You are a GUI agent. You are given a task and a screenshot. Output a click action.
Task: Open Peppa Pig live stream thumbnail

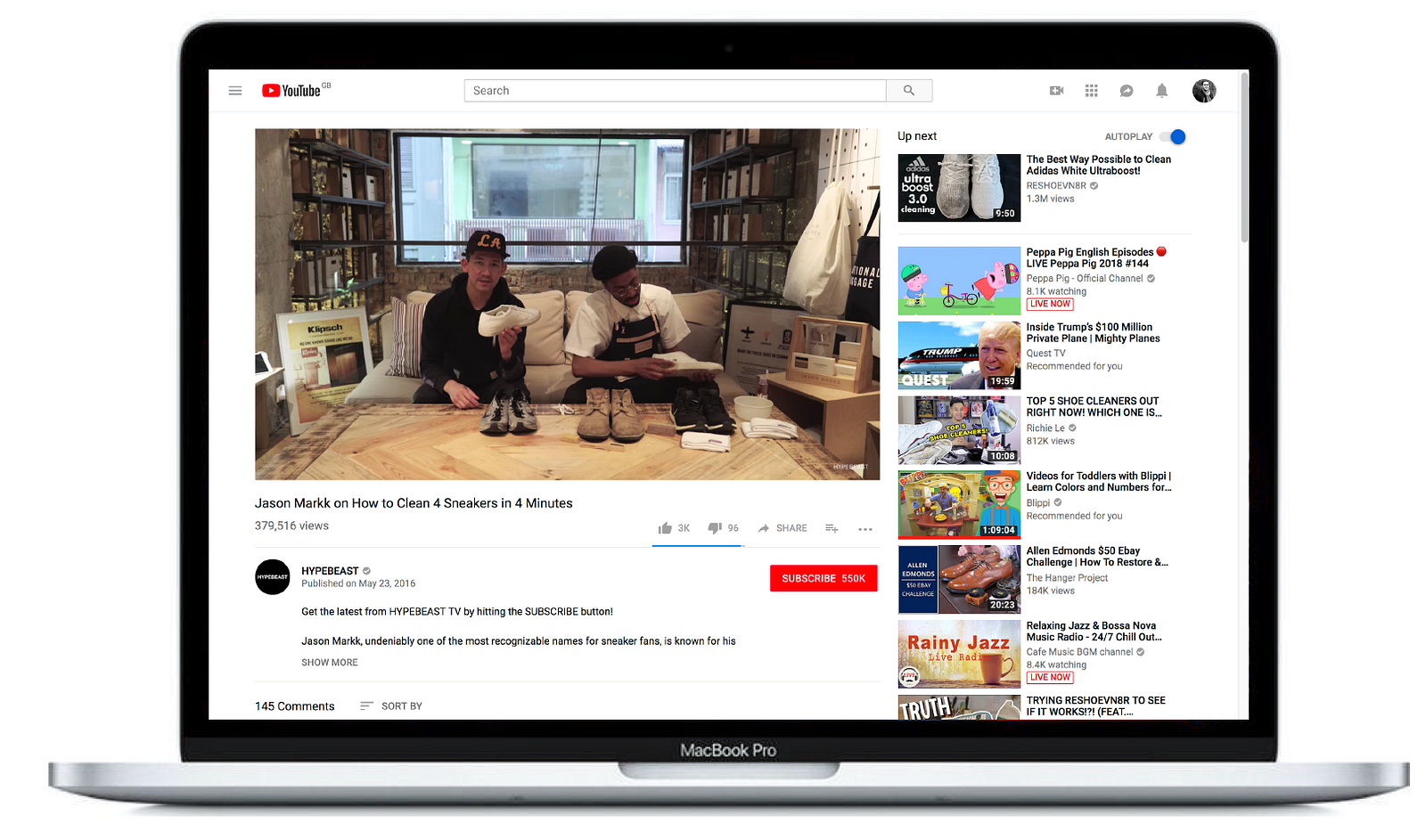pos(959,281)
